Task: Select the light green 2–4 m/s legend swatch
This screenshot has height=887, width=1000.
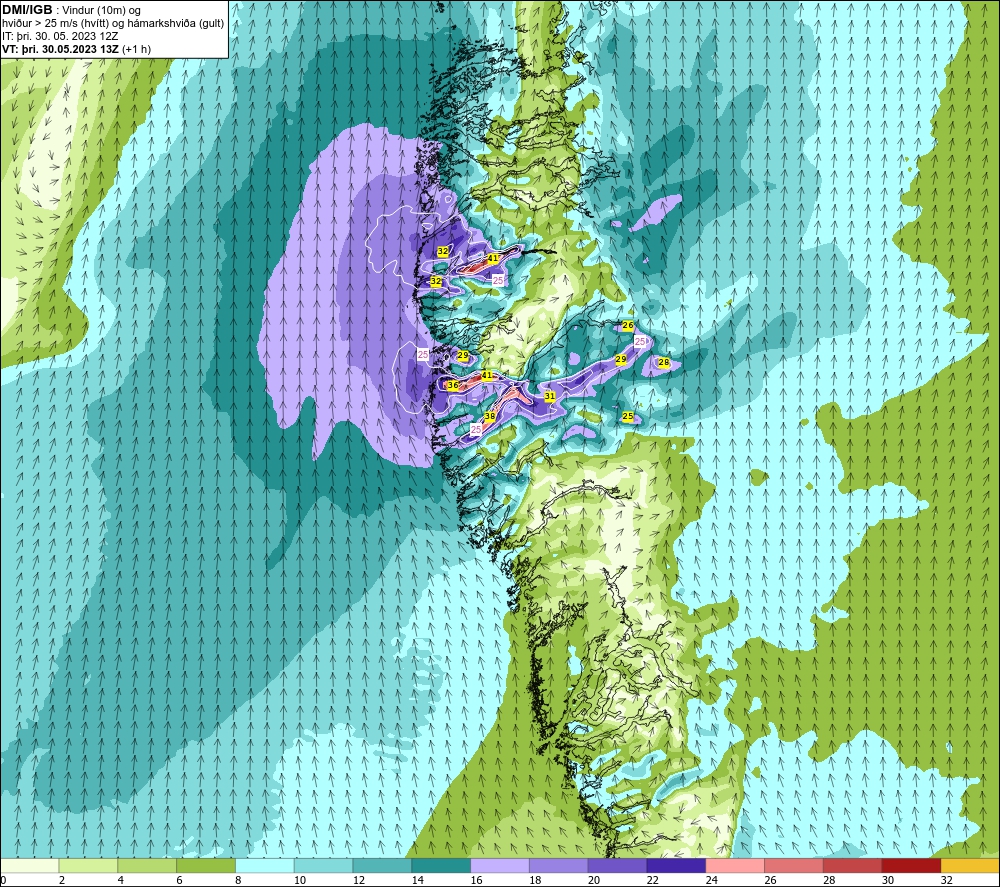Action: coord(88,865)
